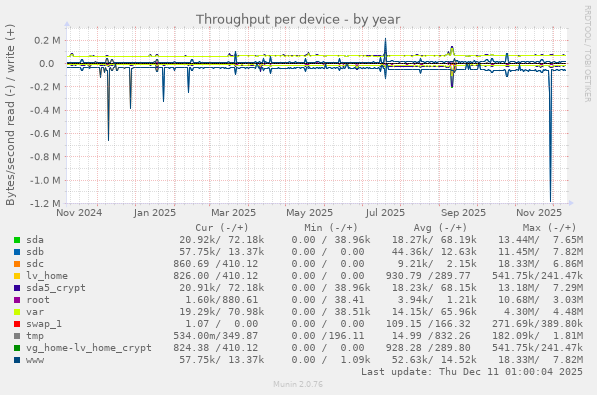Click the '-1.2 M' y-axis label
Screen dimensions: 597x395
[45, 203]
